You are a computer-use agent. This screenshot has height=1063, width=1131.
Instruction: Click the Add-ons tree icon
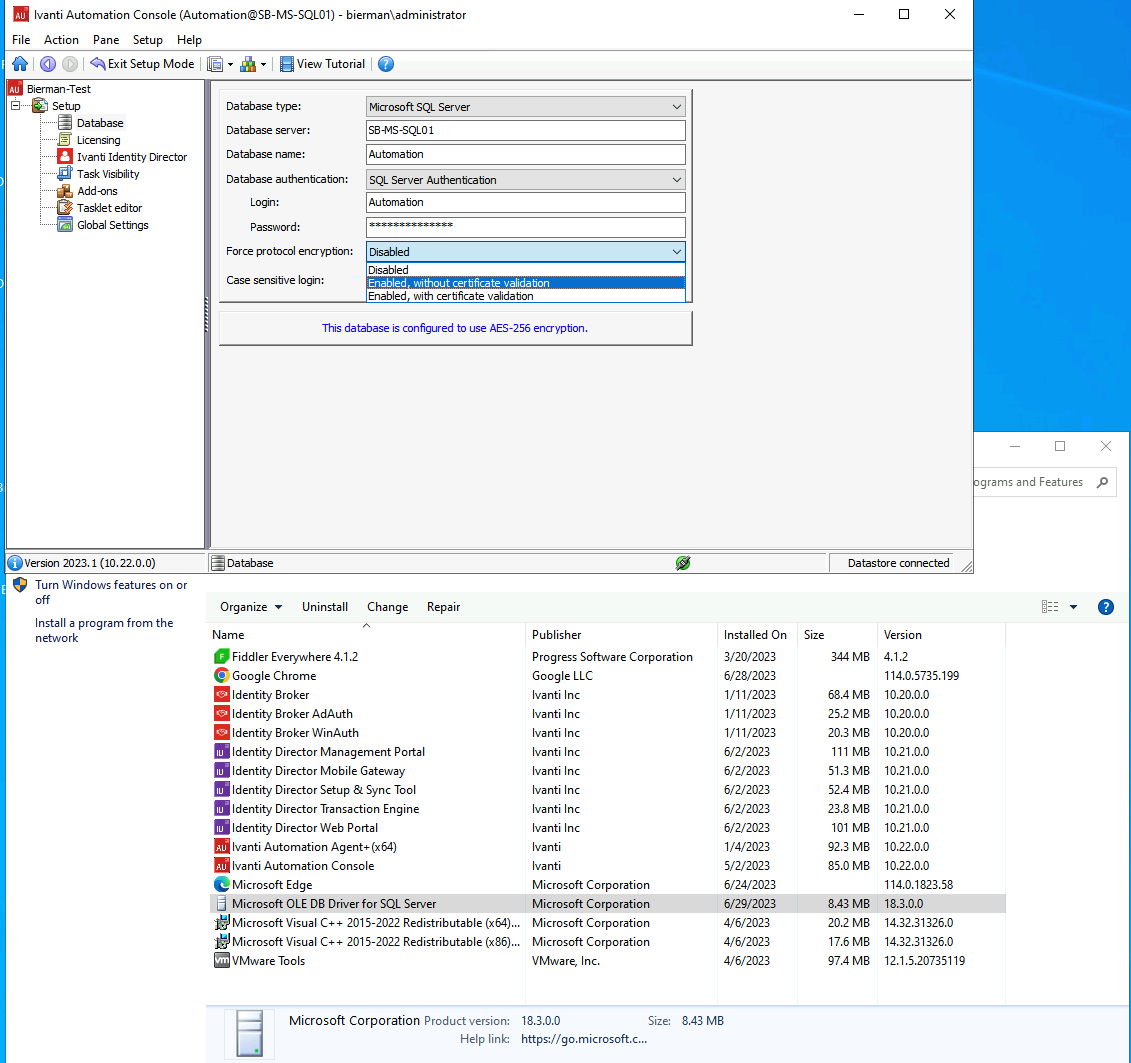[65, 191]
